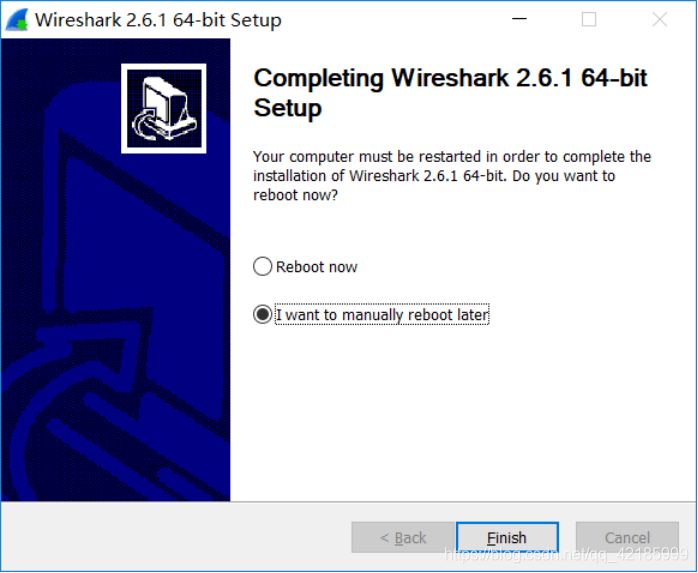The width and height of the screenshot is (698, 573).
Task: Close the Wireshark Setup dialog
Action: [x=659, y=20]
